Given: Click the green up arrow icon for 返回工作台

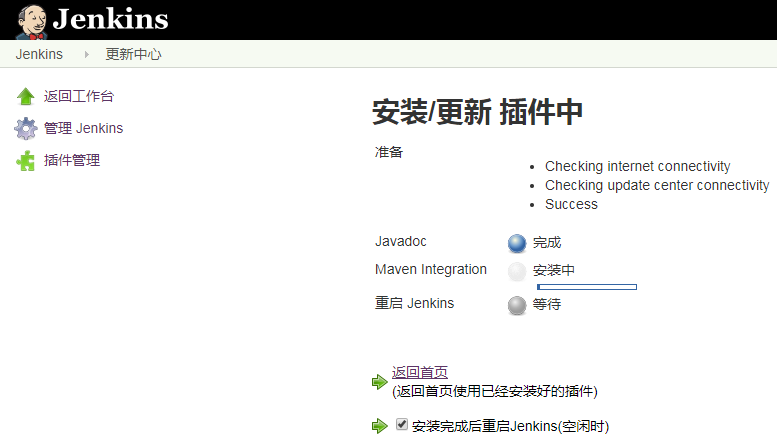Looking at the screenshot, I should coord(25,96).
